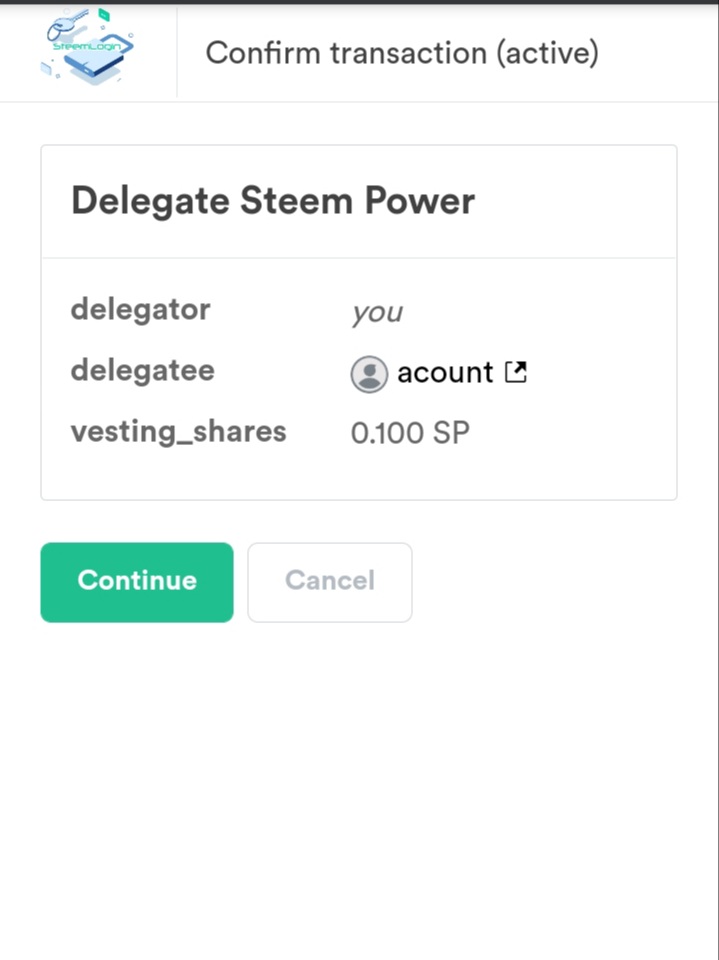Click the delegator value 'you'
The height and width of the screenshot is (960, 719).
tap(377, 313)
